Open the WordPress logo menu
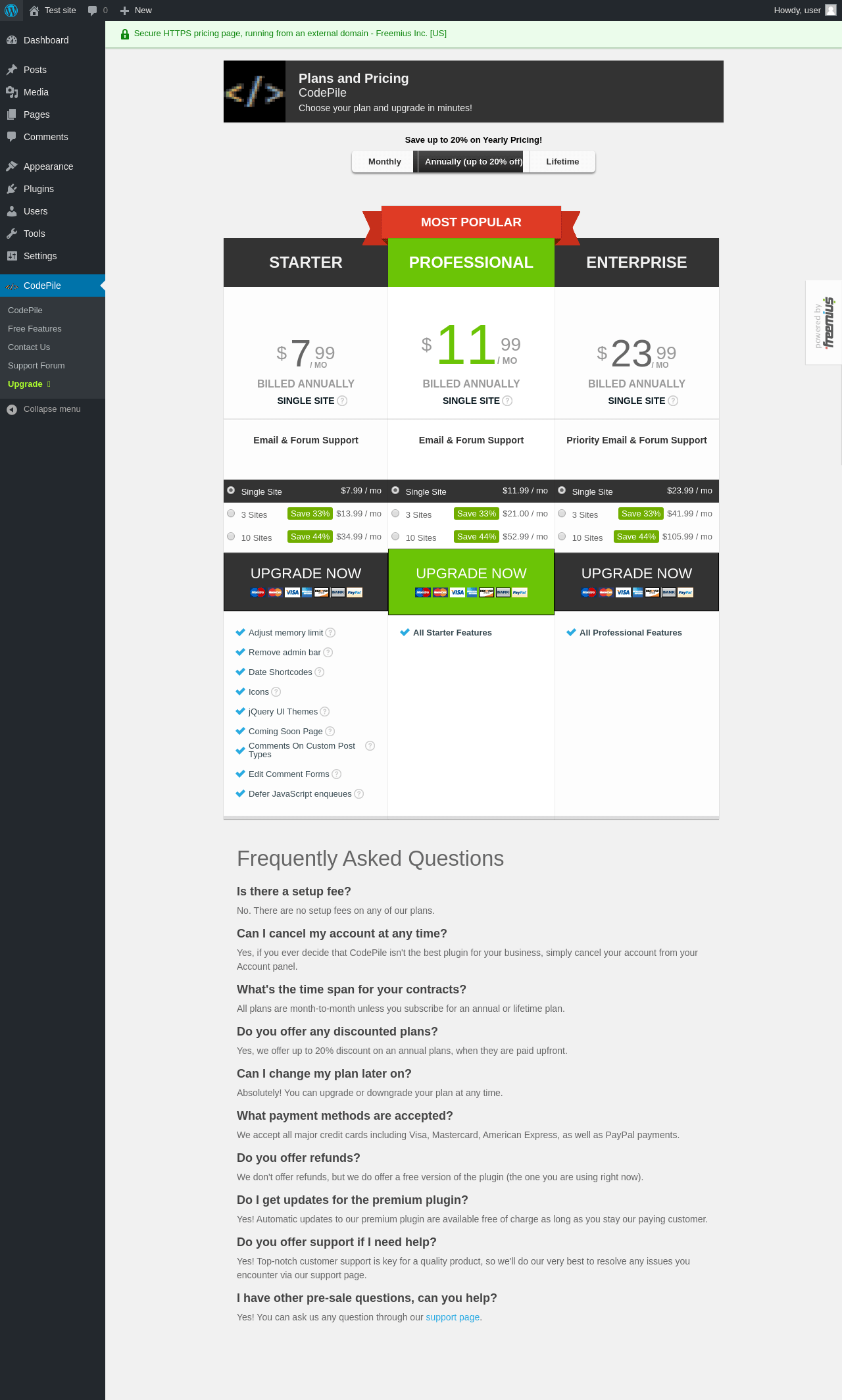The height and width of the screenshot is (1400, 842). click(x=11, y=11)
